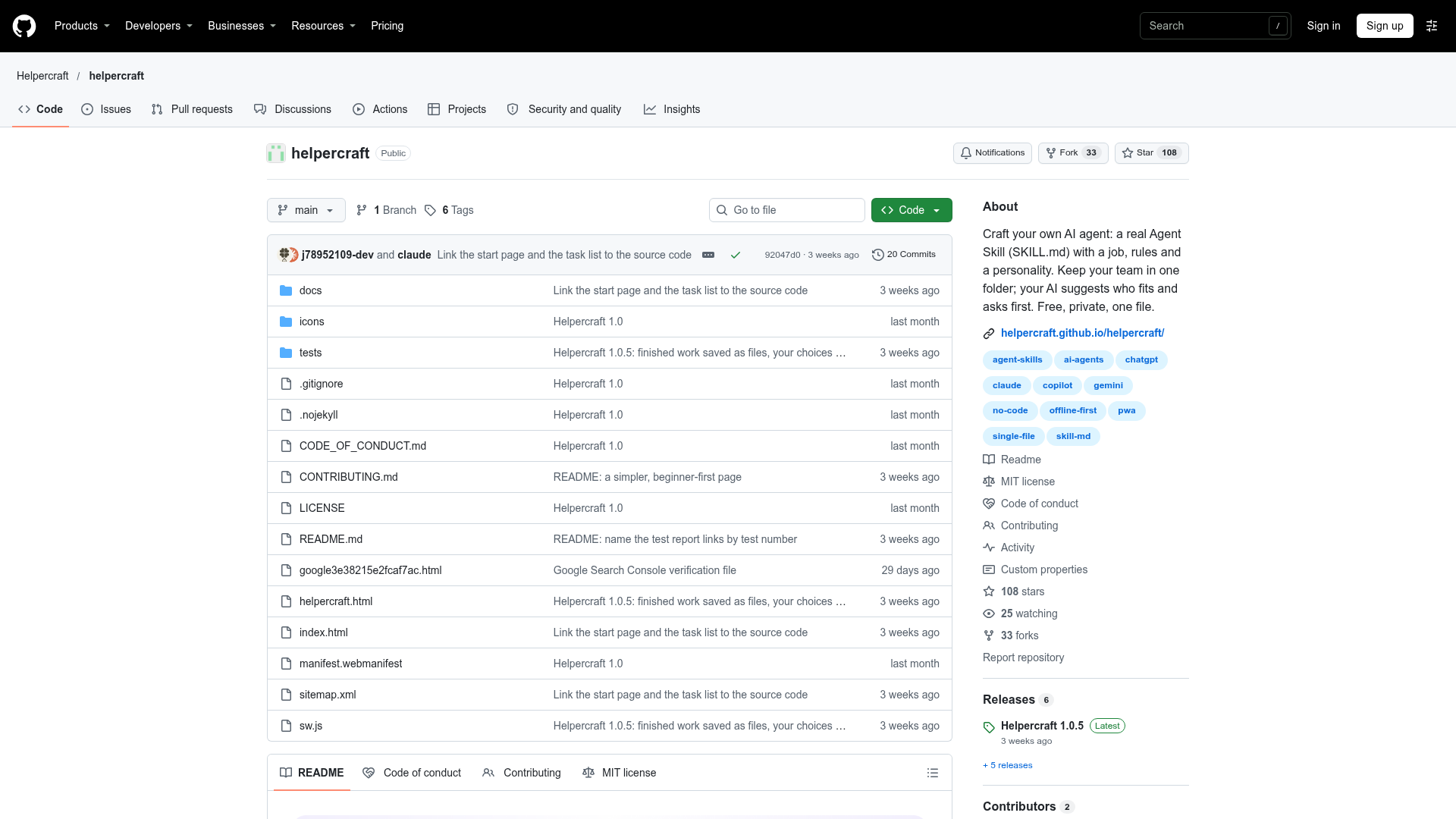The height and width of the screenshot is (819, 1456).
Task: Open global settings sliders icon in header
Action: tap(1432, 26)
